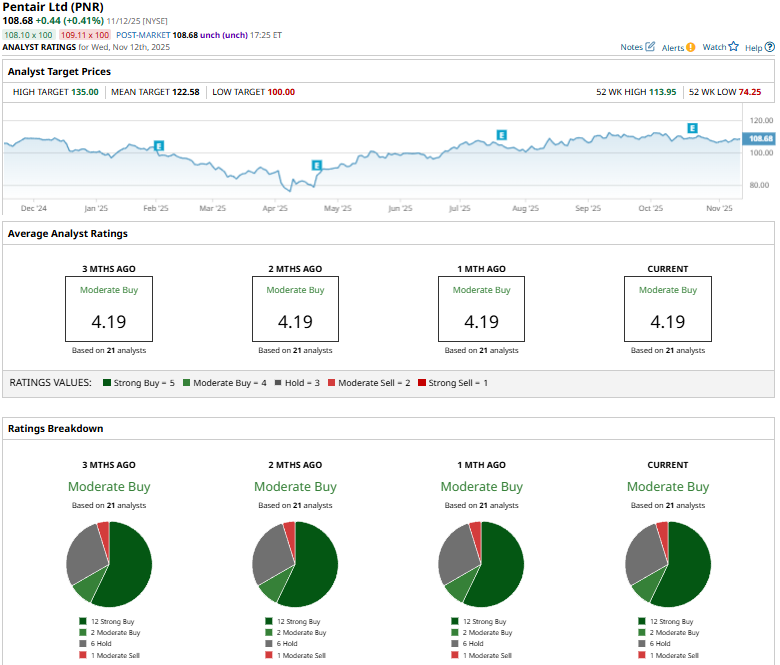Click the earnings marker near late April '25
The height and width of the screenshot is (665, 780).
(317, 165)
